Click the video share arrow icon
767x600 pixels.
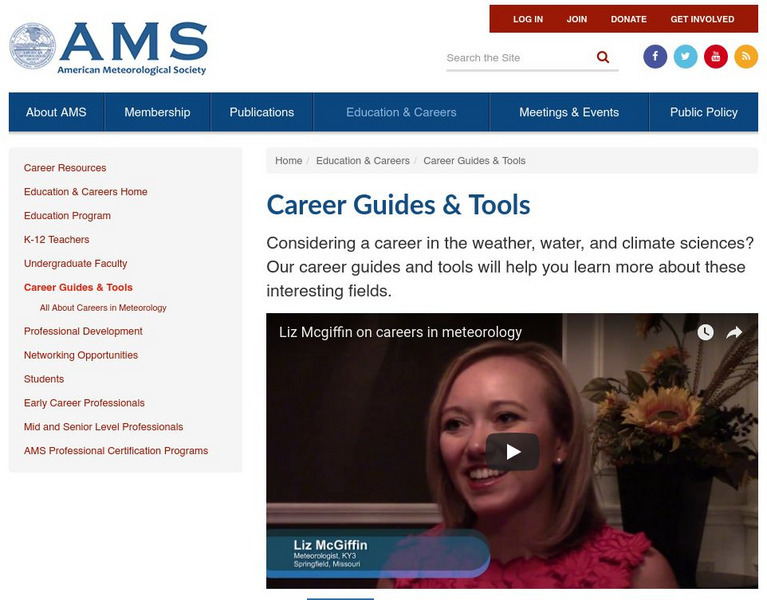(x=734, y=333)
